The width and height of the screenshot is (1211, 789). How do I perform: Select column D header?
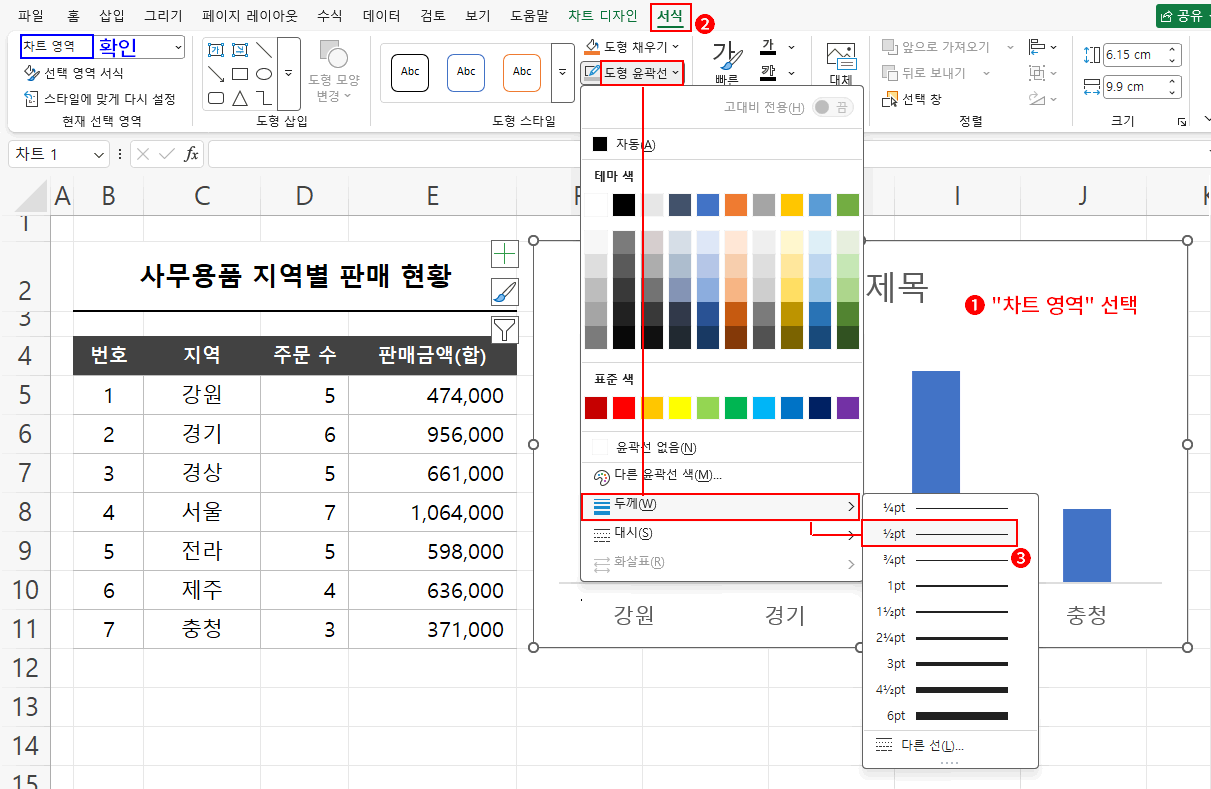305,196
